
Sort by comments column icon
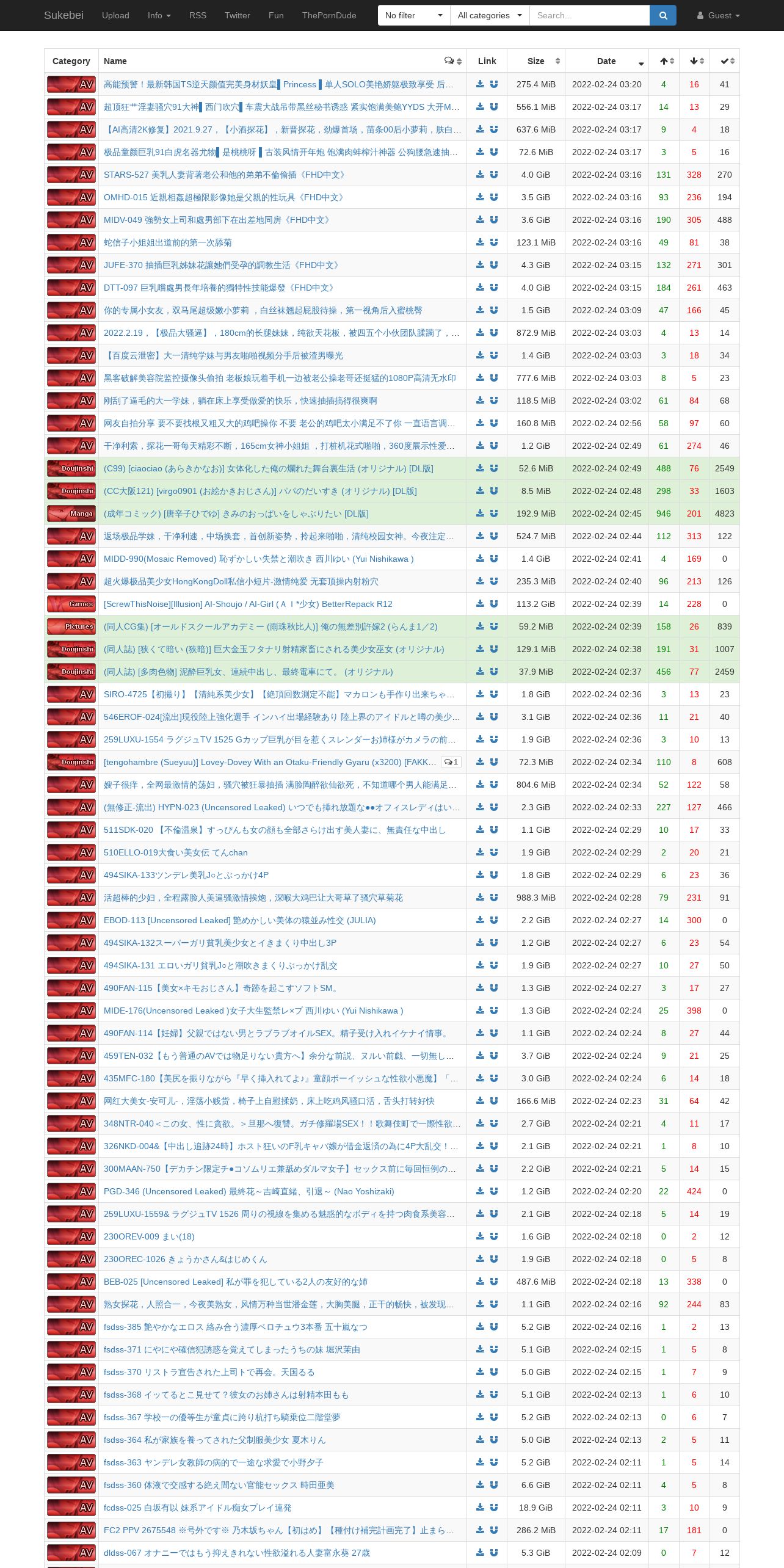point(453,61)
